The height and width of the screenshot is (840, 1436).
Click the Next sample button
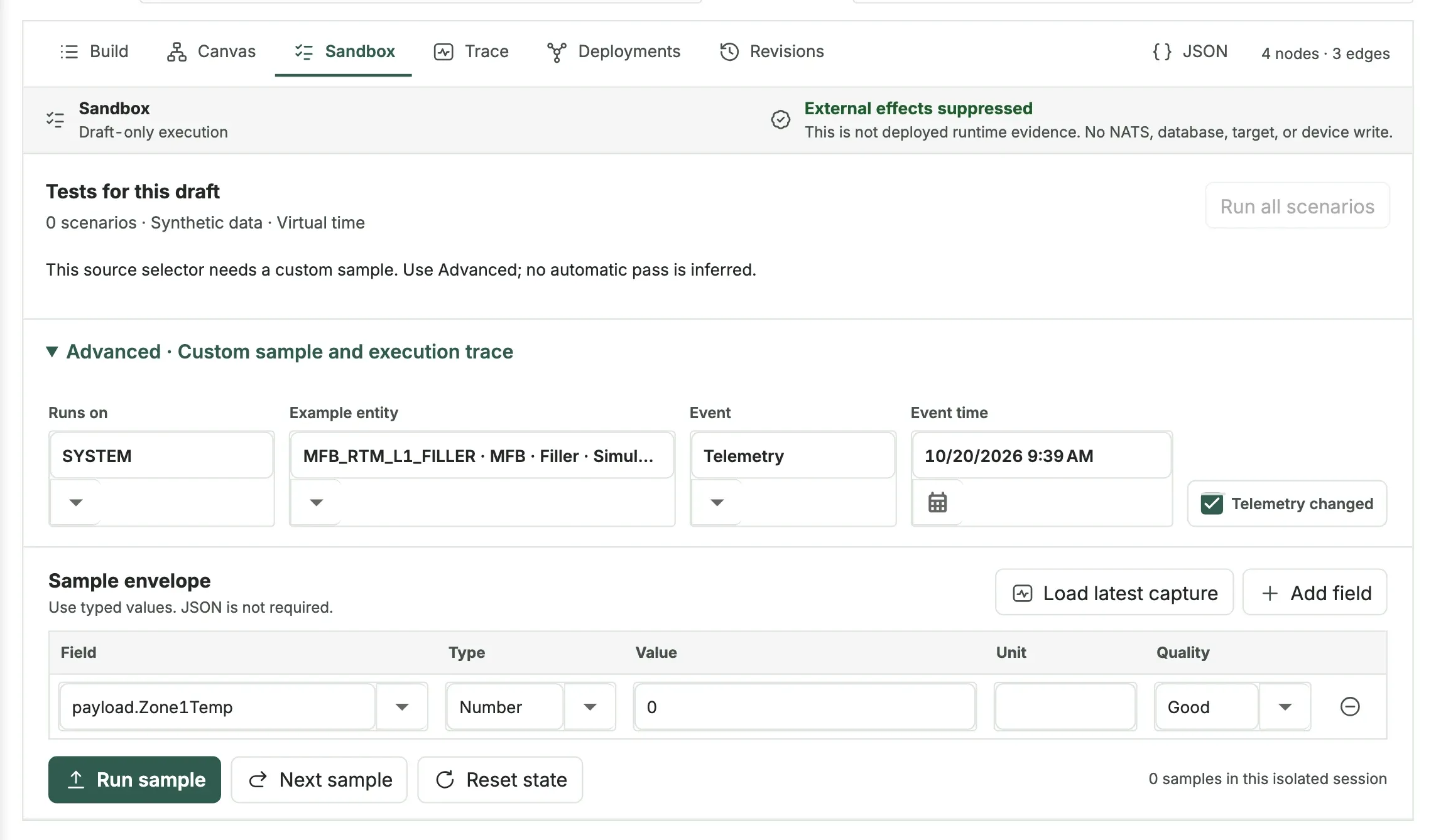click(x=319, y=780)
